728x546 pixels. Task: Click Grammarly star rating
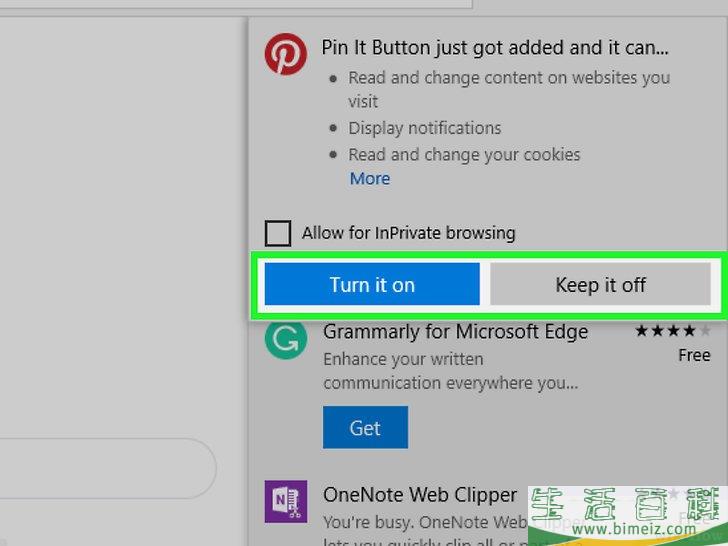pyautogui.click(x=673, y=331)
